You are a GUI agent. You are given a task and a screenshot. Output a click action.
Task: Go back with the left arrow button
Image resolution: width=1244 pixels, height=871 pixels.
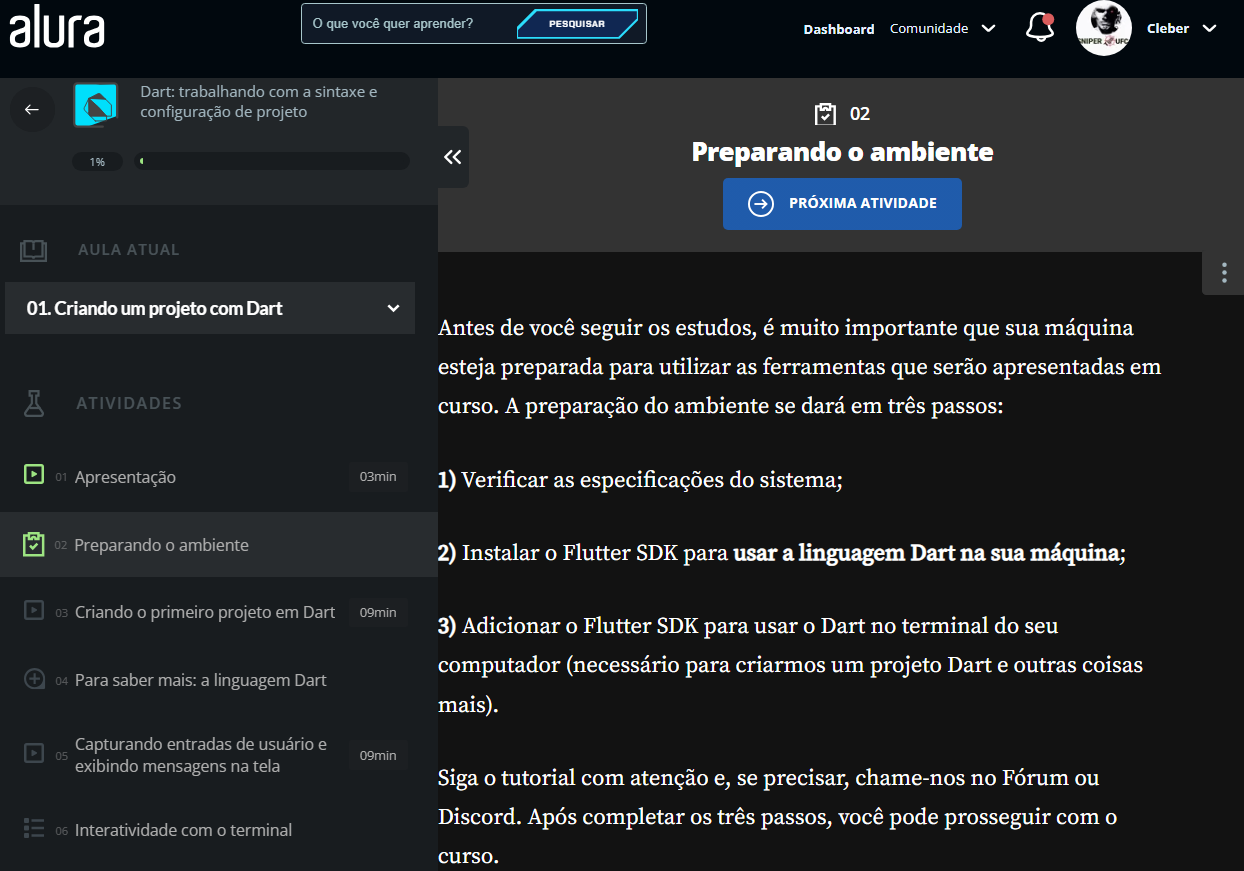tap(32, 109)
